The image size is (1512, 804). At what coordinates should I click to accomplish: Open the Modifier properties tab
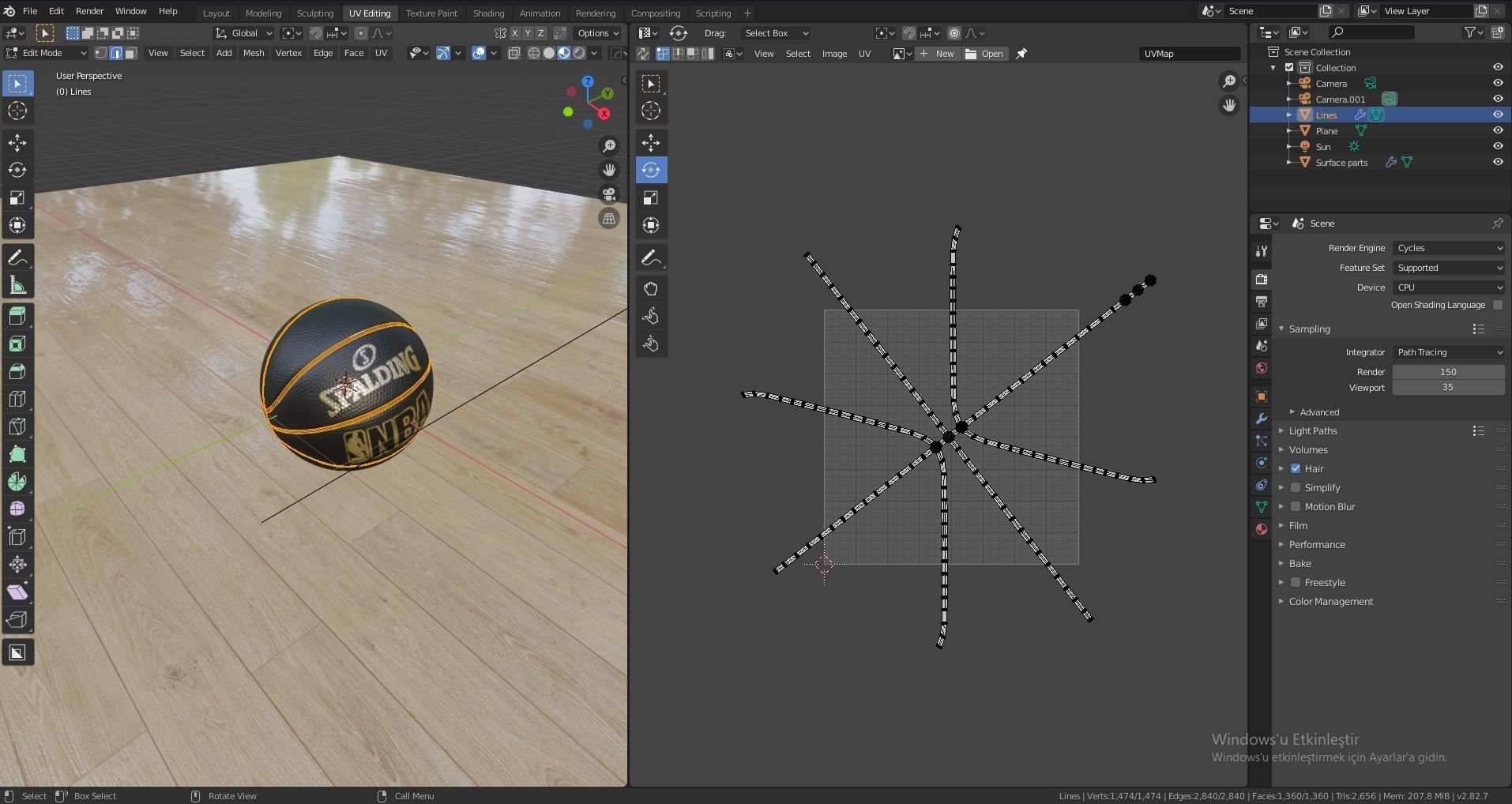click(1262, 419)
